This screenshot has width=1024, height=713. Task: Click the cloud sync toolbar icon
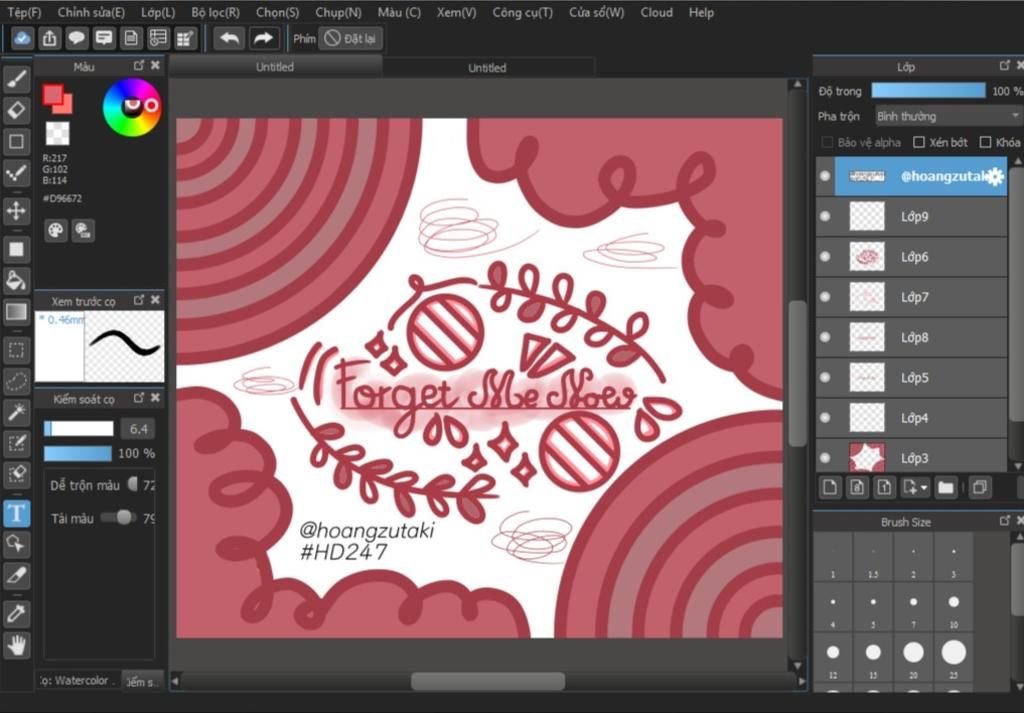tap(22, 39)
